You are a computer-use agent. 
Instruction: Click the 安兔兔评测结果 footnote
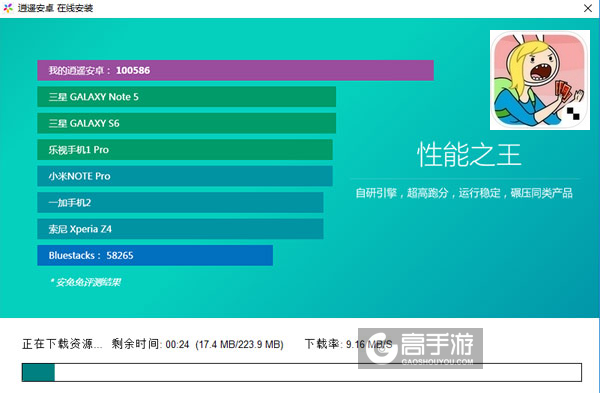85,282
